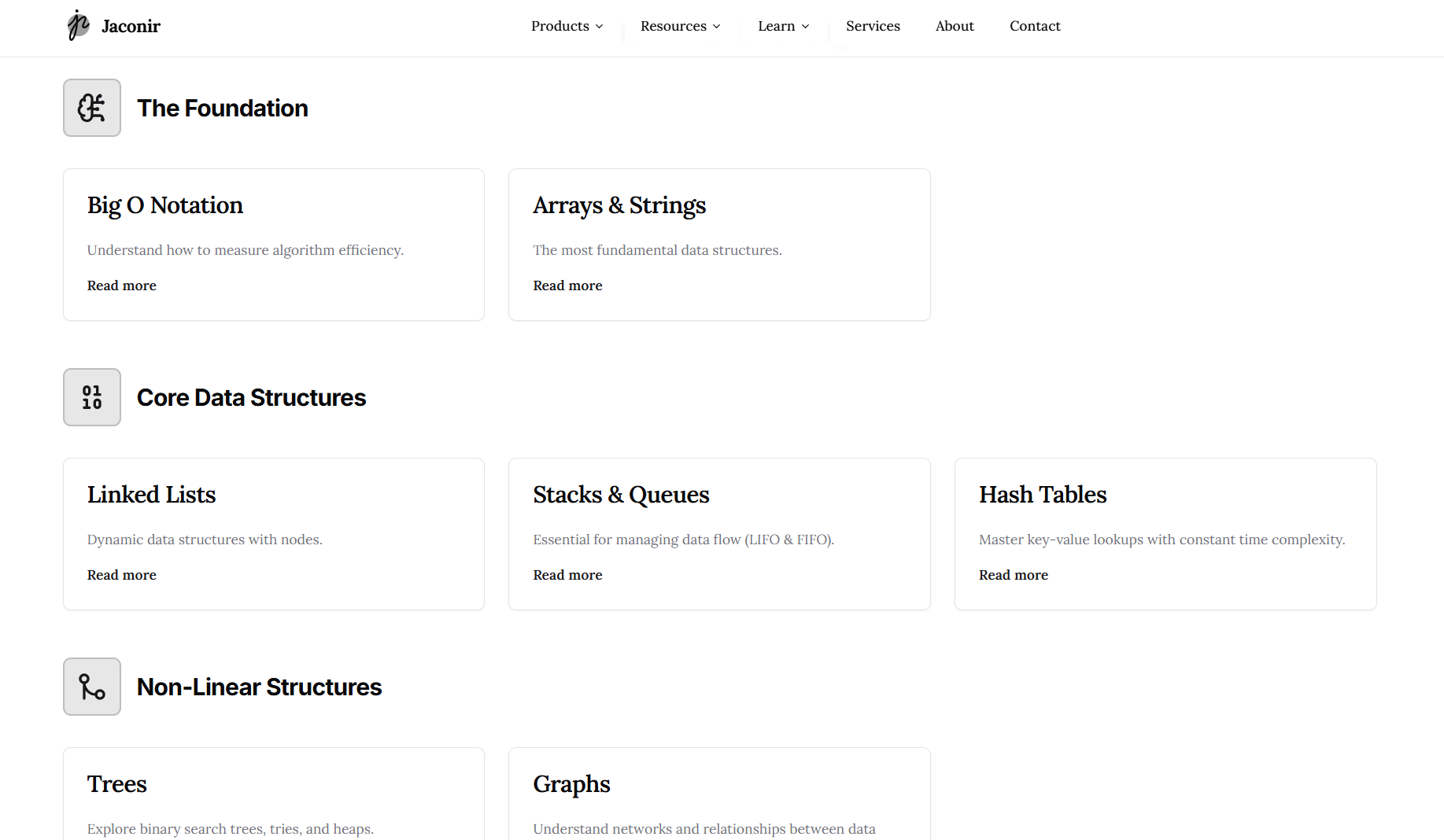Image resolution: width=1444 pixels, height=840 pixels.
Task: Expand the Resources dropdown
Action: coord(679,26)
